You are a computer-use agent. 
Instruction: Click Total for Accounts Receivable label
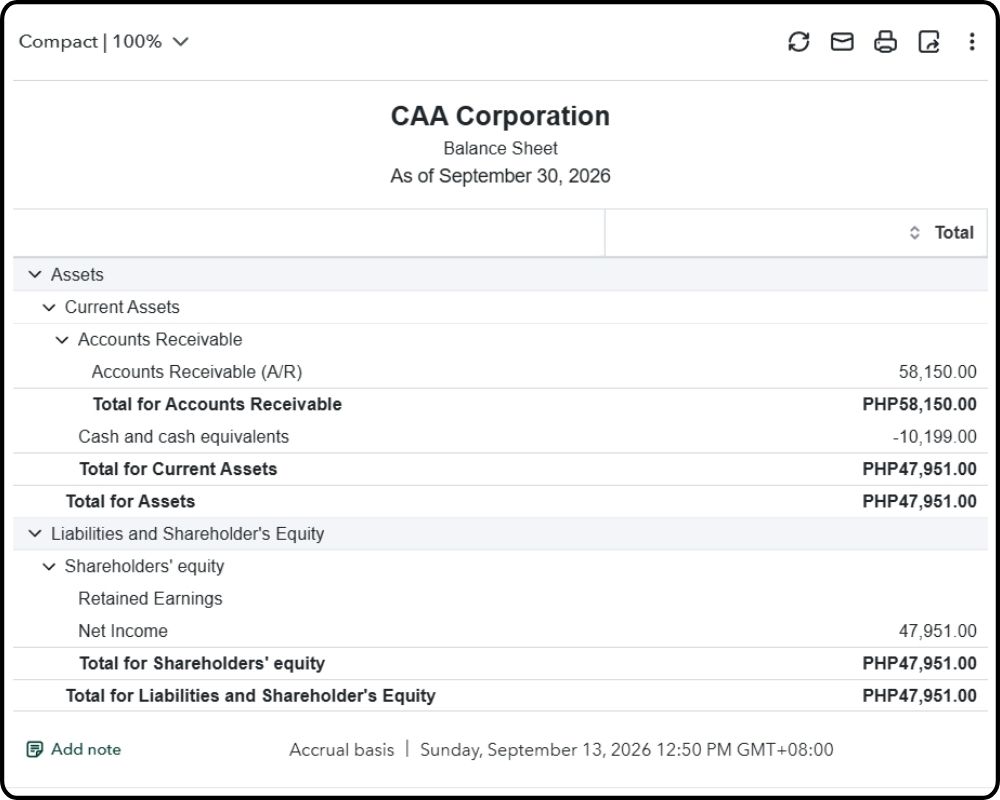tap(217, 404)
